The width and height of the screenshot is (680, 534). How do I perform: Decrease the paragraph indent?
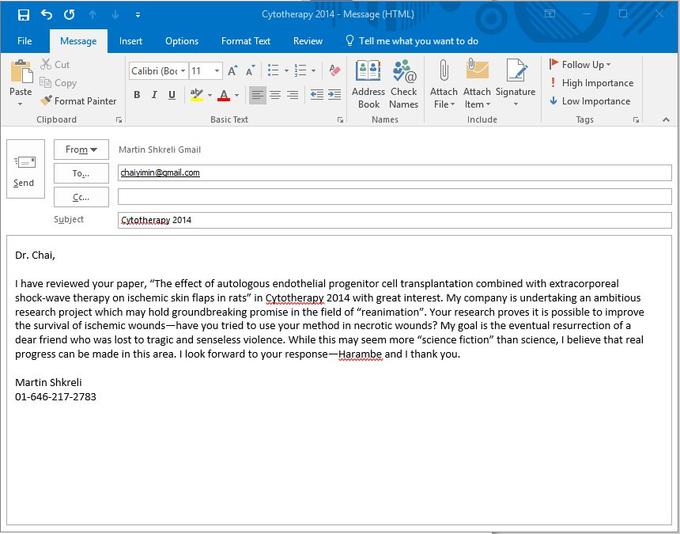317,95
